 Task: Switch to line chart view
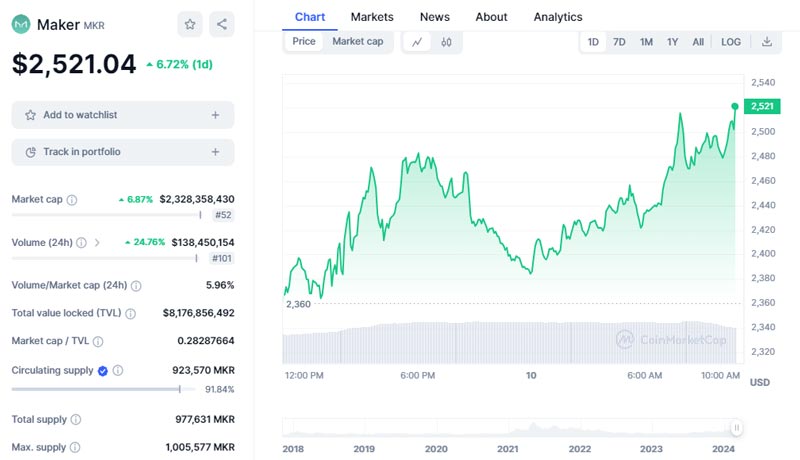(417, 42)
